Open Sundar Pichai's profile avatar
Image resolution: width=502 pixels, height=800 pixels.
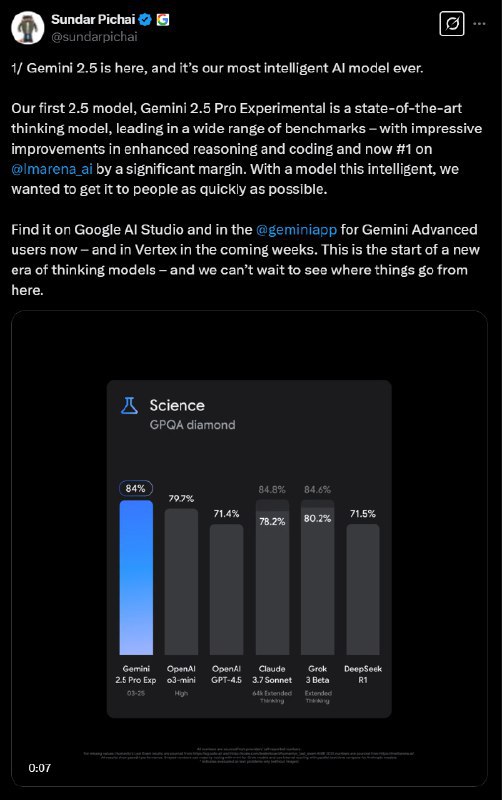(x=28, y=28)
